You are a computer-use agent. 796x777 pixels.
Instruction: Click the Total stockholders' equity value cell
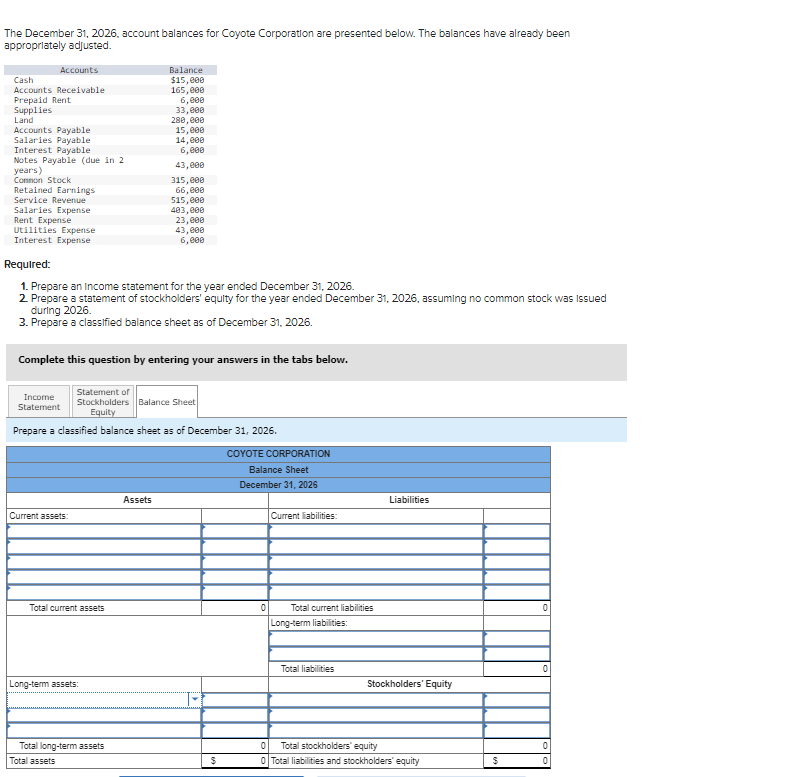[x=517, y=746]
